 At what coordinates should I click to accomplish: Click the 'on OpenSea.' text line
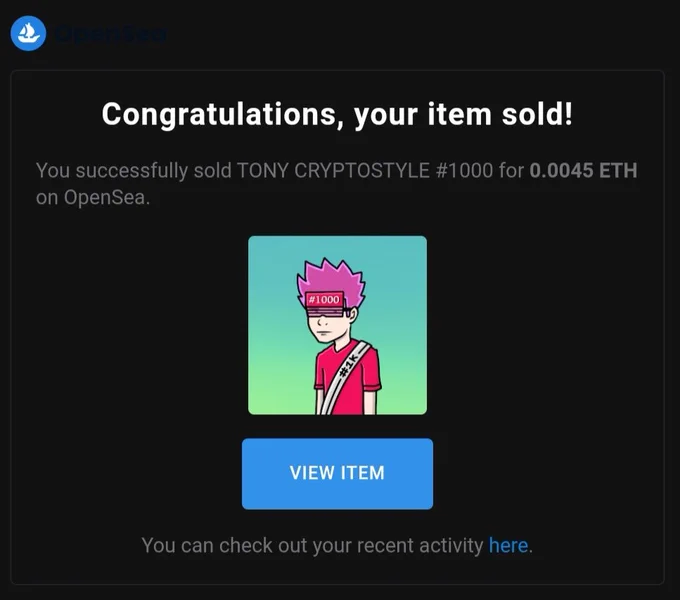point(93,198)
